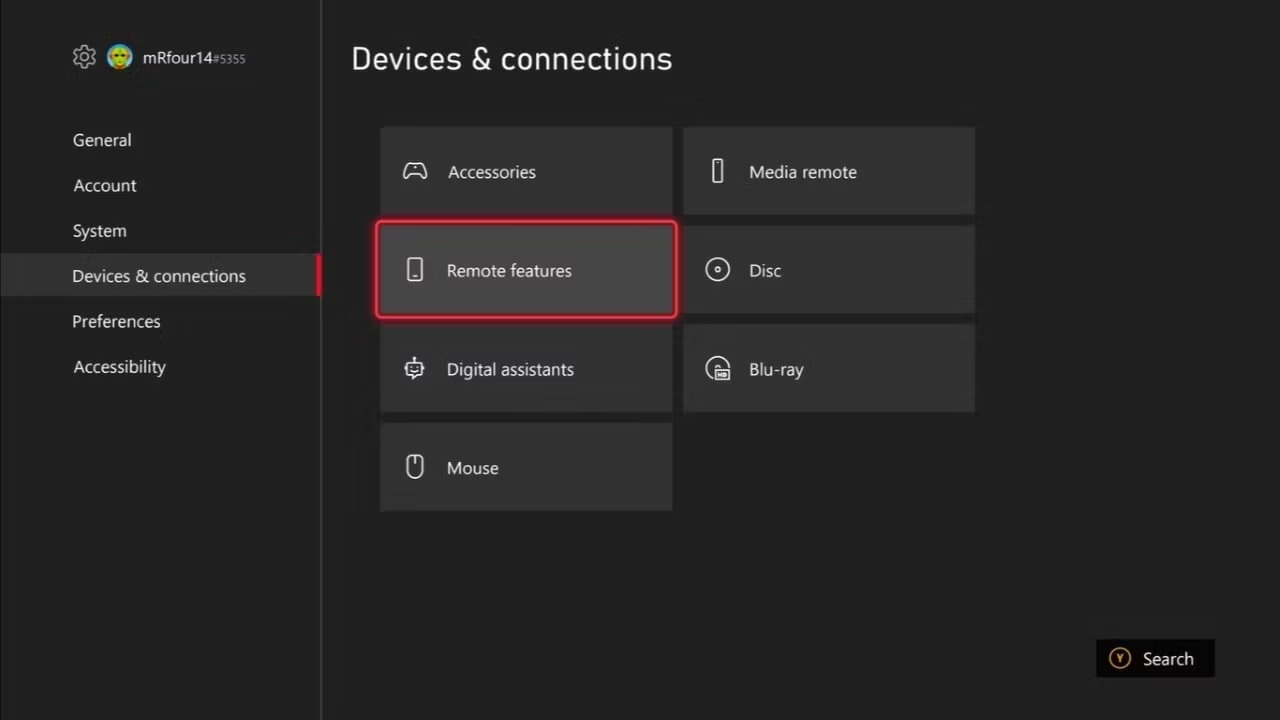This screenshot has height=720, width=1280.
Task: Open the Search function
Action: click(x=1155, y=658)
